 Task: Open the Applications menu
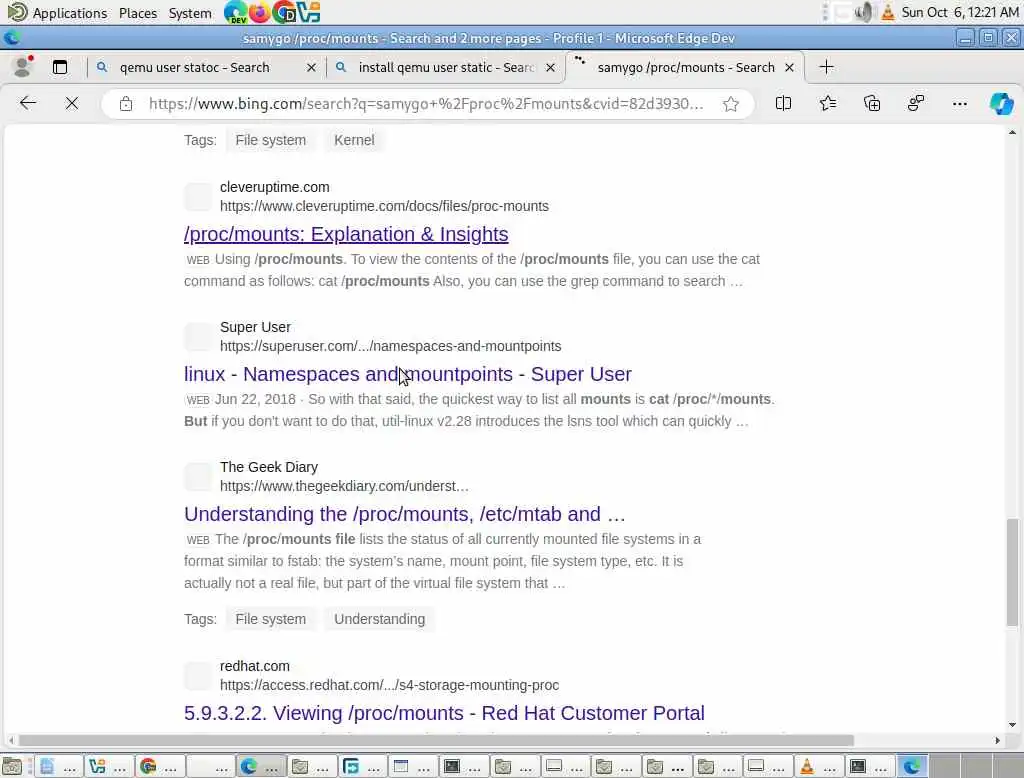57,12
